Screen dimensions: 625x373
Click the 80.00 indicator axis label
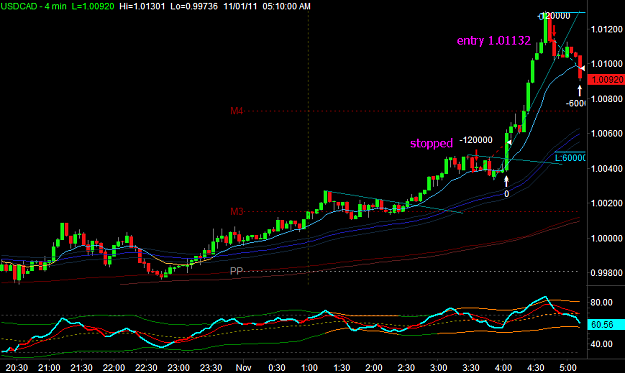(601, 302)
